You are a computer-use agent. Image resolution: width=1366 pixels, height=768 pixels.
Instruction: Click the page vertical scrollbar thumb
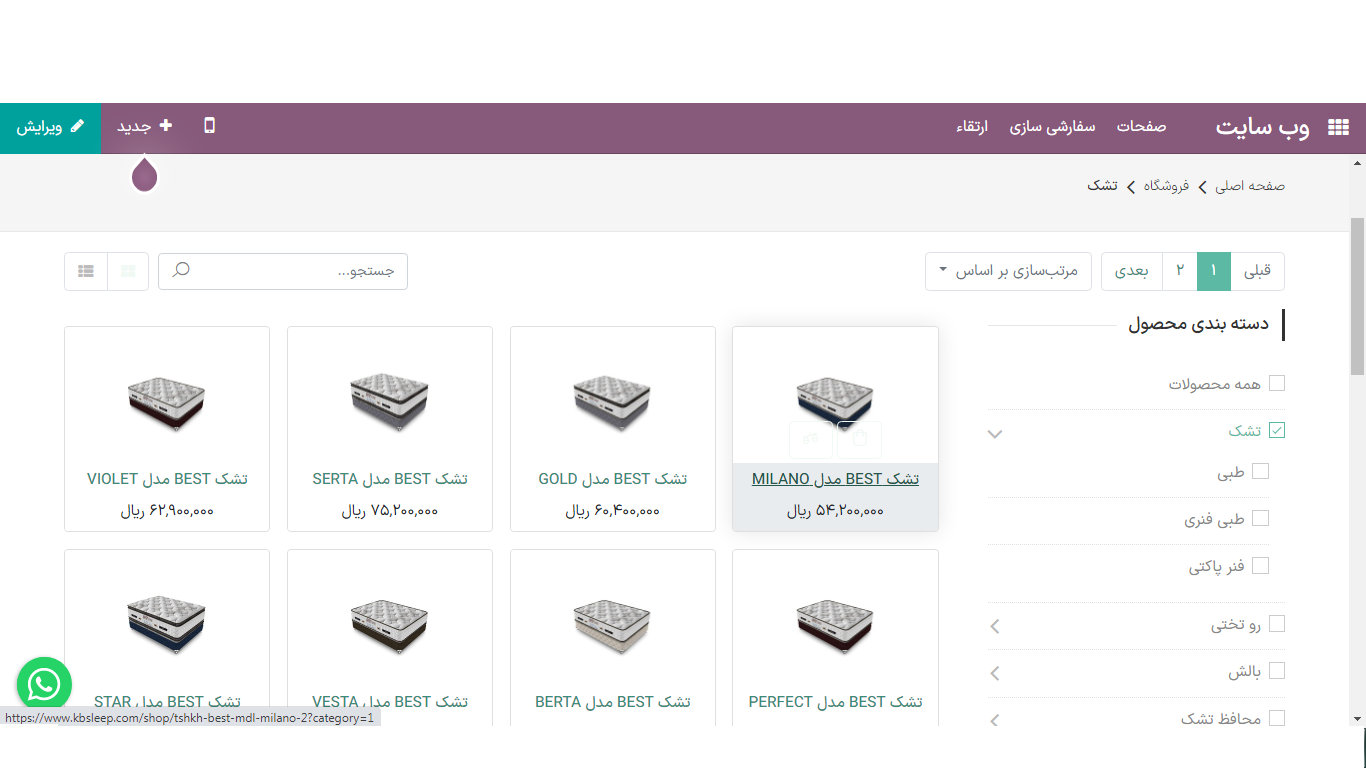[x=1358, y=295]
